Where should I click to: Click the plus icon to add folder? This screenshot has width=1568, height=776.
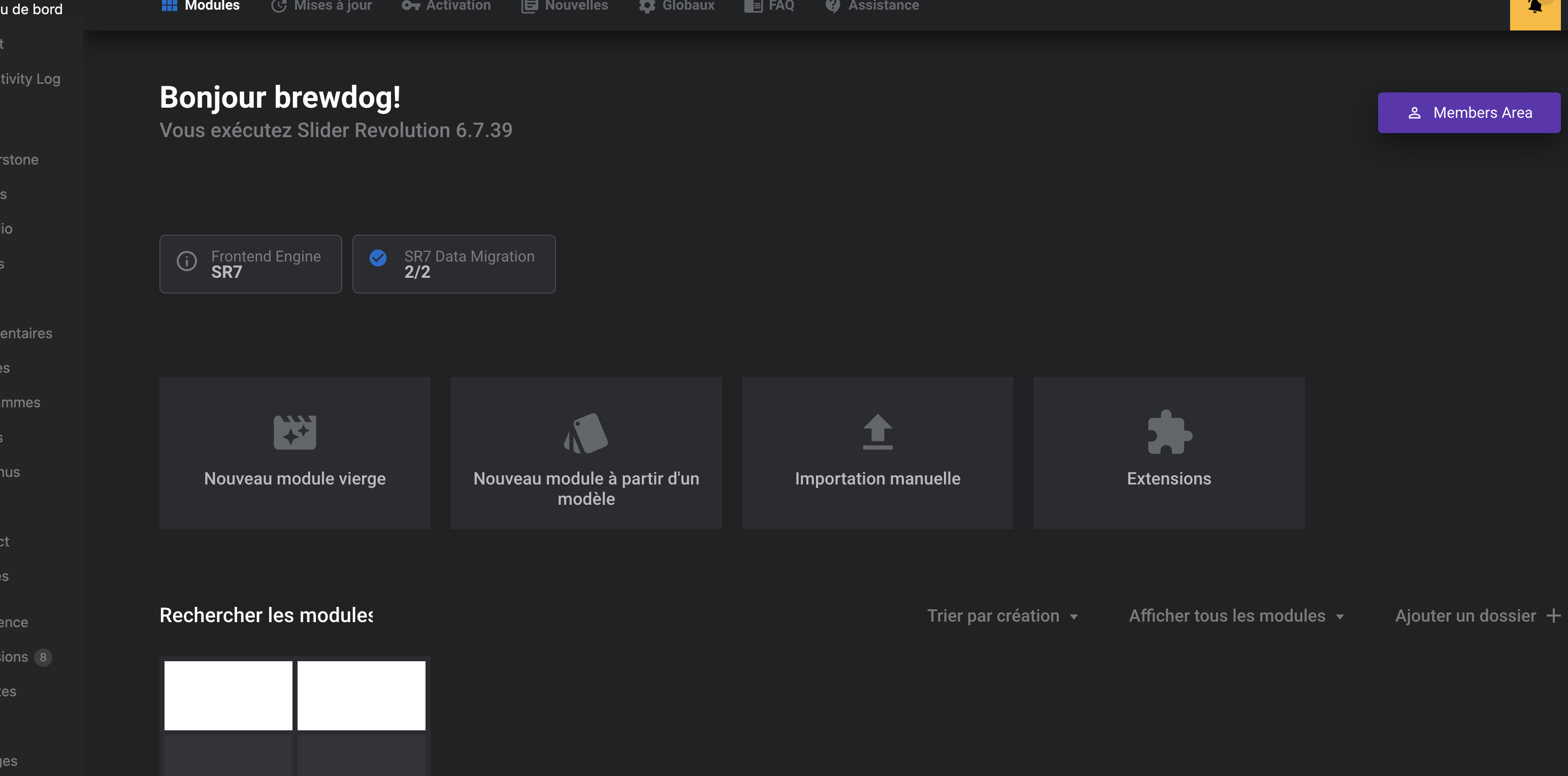1554,616
